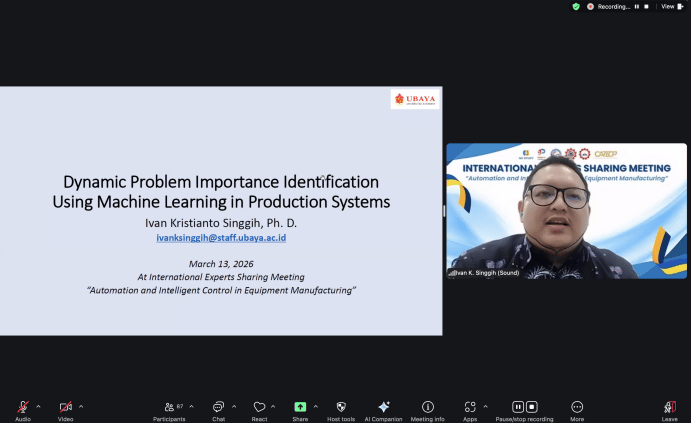Expand the arrow next to Apps

click(486, 407)
